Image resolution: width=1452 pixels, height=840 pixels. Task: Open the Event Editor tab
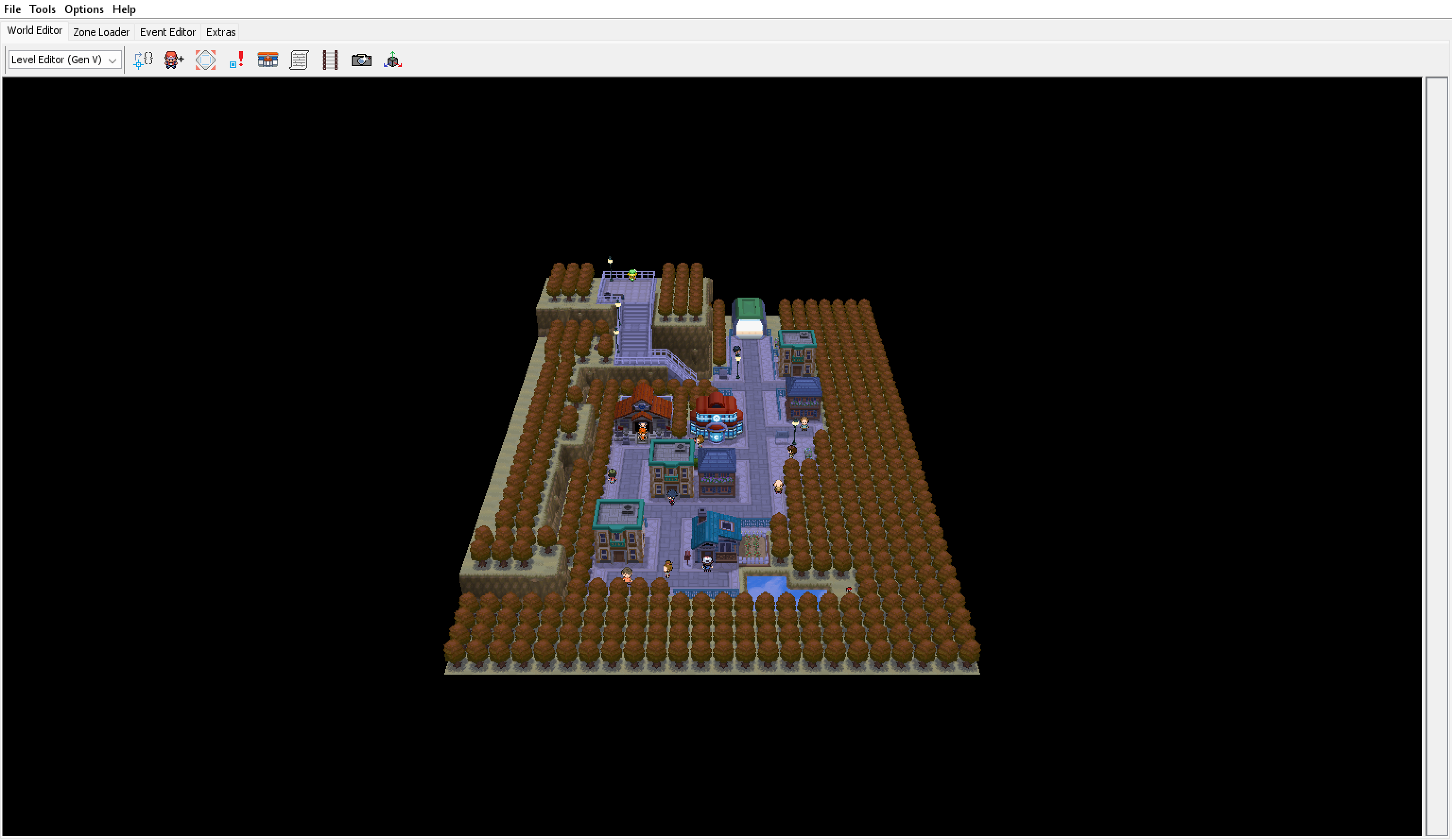pyautogui.click(x=167, y=32)
